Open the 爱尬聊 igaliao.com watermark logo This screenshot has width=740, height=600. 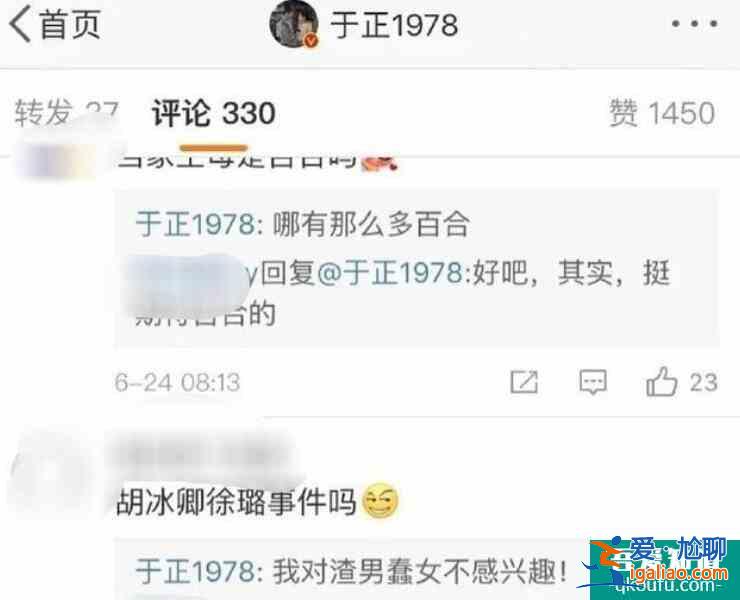coord(660,564)
